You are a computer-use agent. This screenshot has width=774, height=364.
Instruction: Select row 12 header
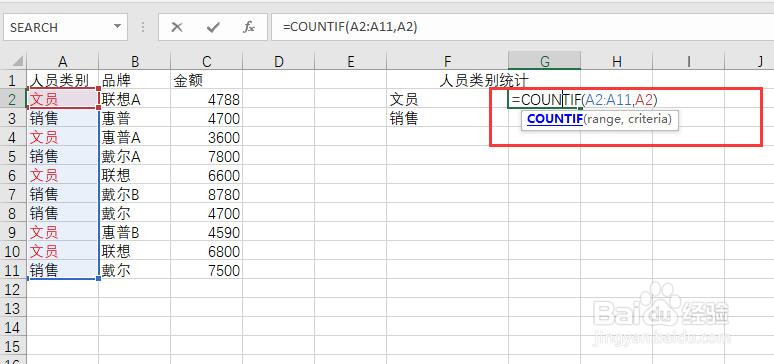[13, 289]
